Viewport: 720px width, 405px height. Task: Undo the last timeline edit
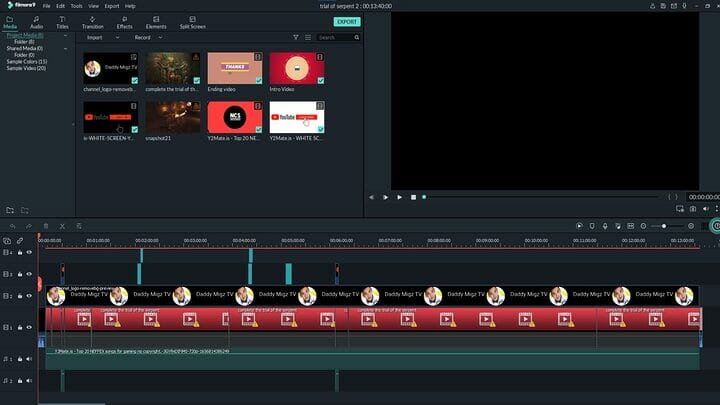pyautogui.click(x=12, y=226)
